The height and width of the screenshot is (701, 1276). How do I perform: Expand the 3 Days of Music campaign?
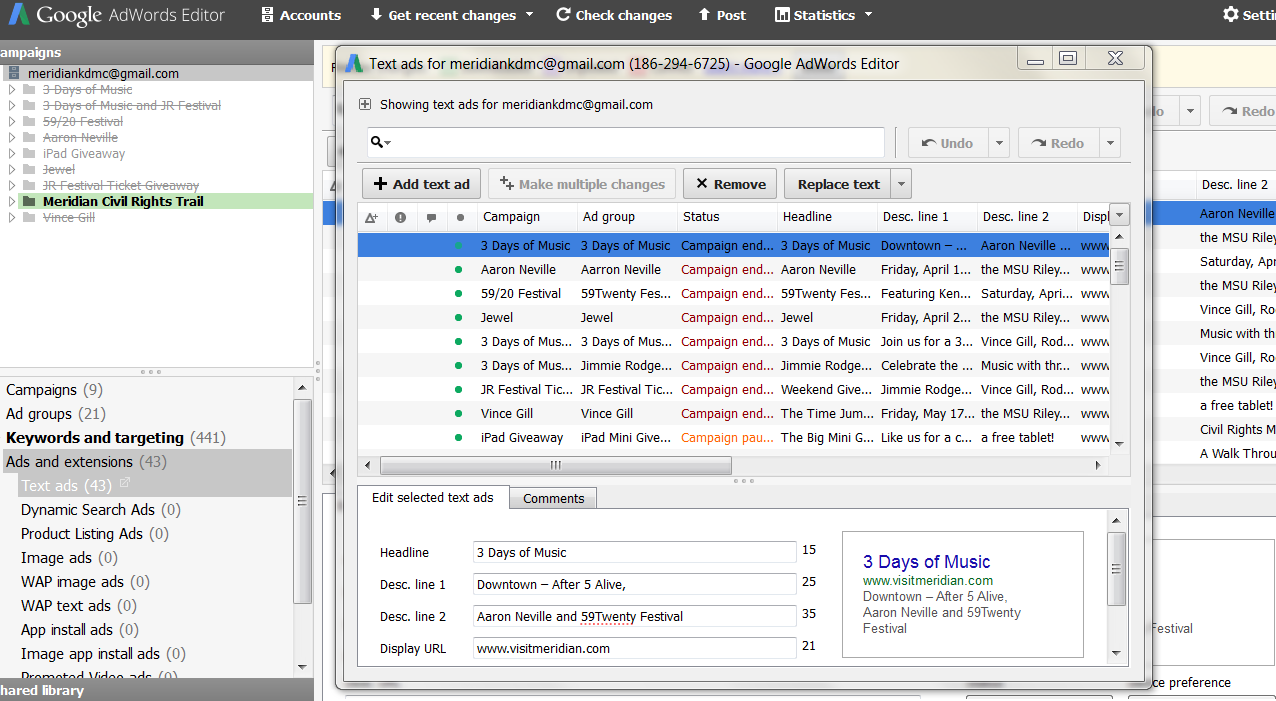click(x=12, y=90)
